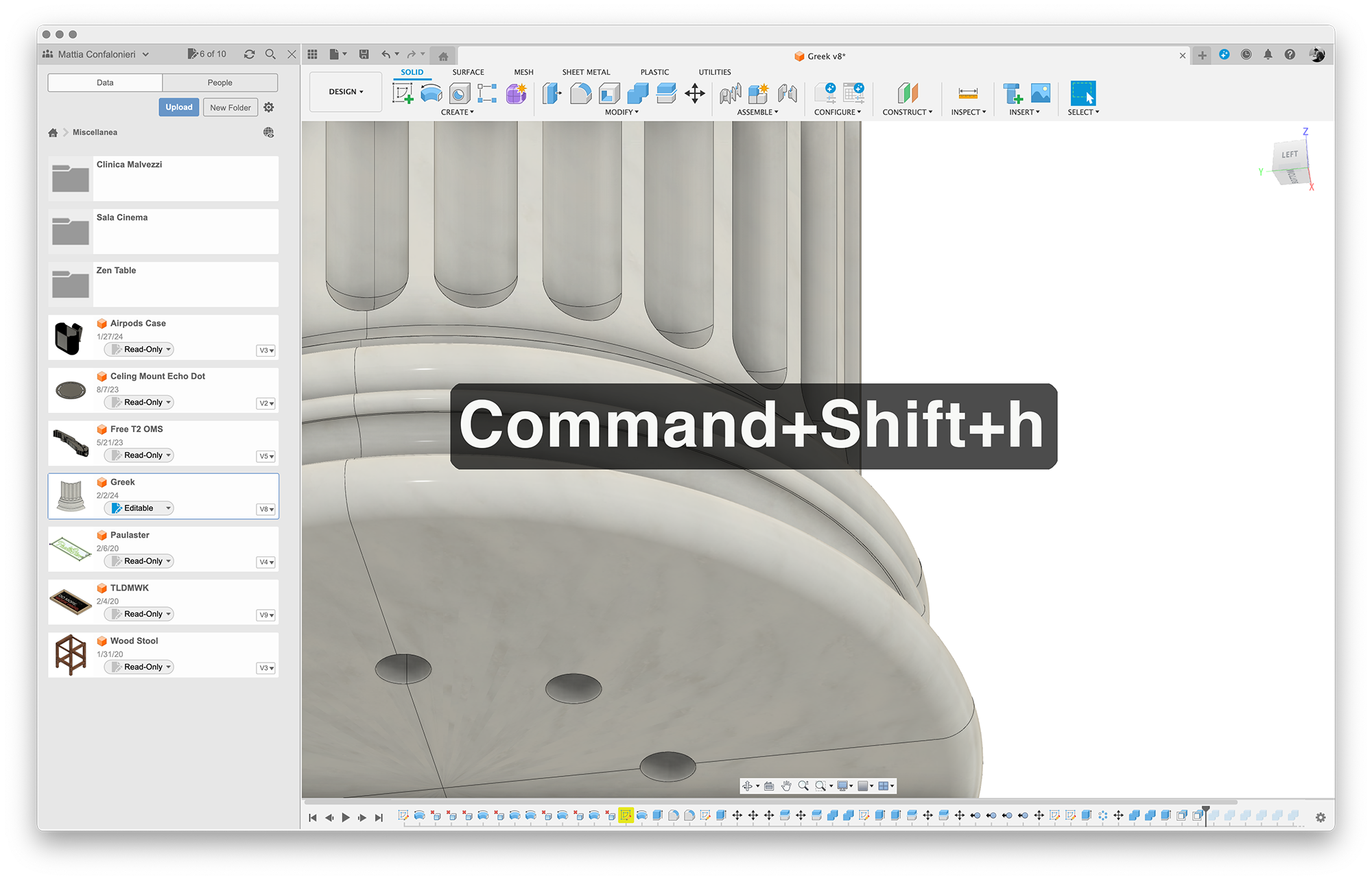Image resolution: width=1372 pixels, height=880 pixels.
Task: Click the orbit navigation icon
Action: (x=748, y=786)
